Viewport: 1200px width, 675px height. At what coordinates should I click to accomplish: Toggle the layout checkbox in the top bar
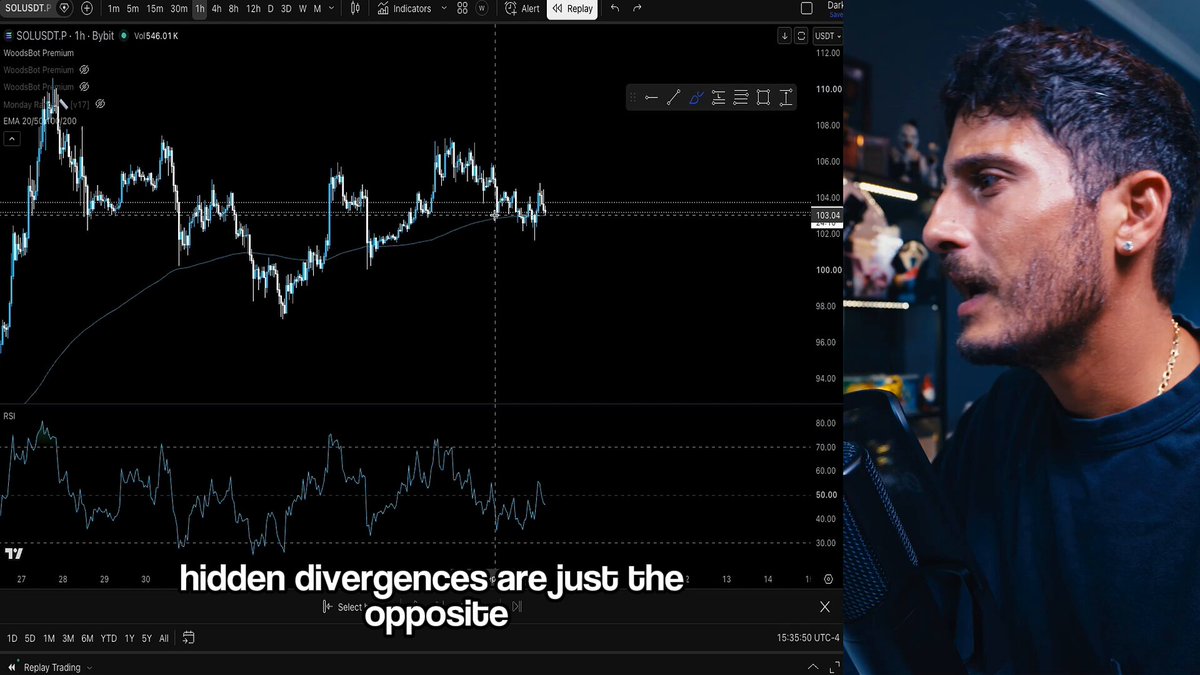(x=807, y=9)
